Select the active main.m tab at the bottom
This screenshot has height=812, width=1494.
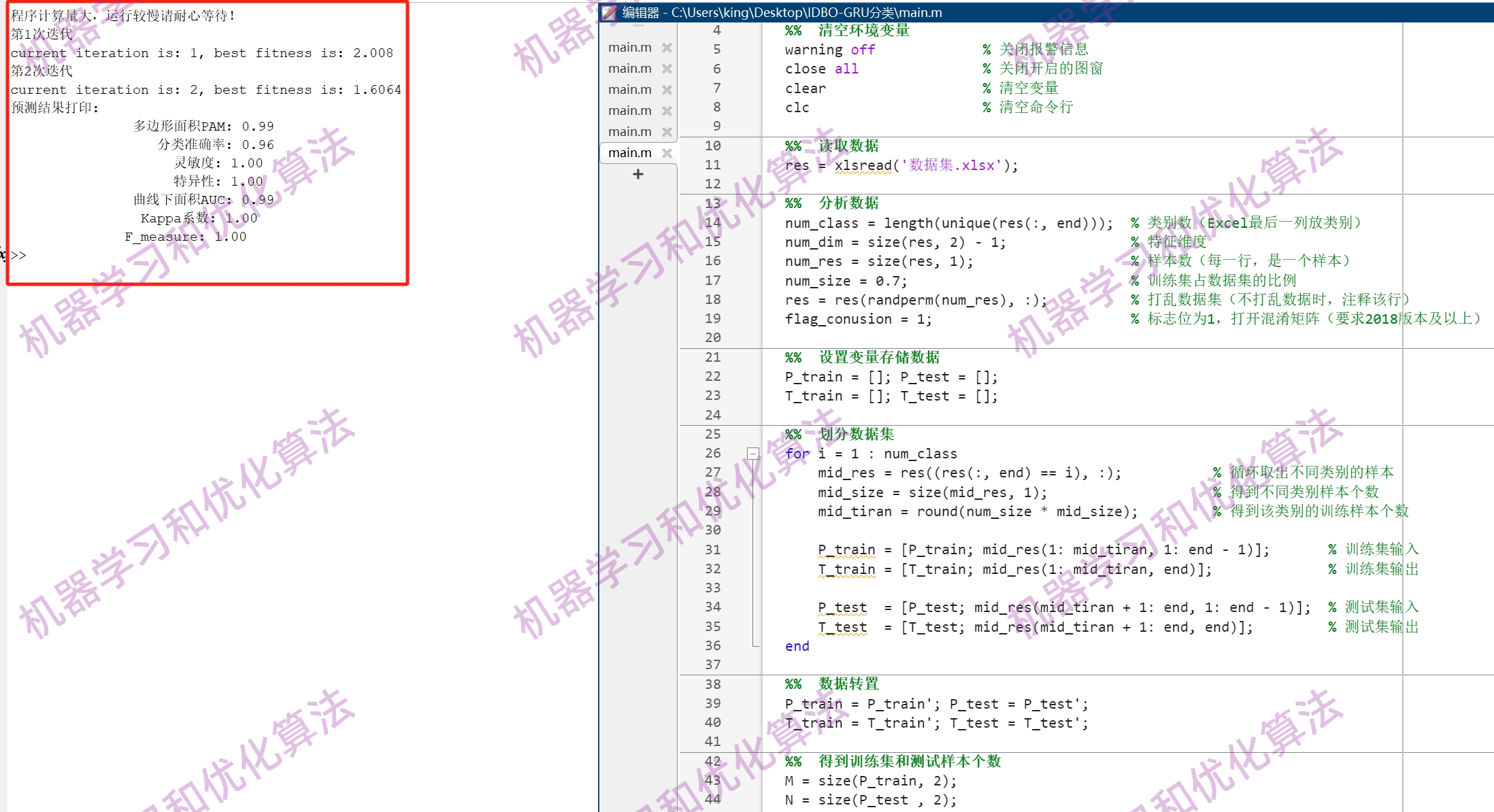pyautogui.click(x=629, y=153)
